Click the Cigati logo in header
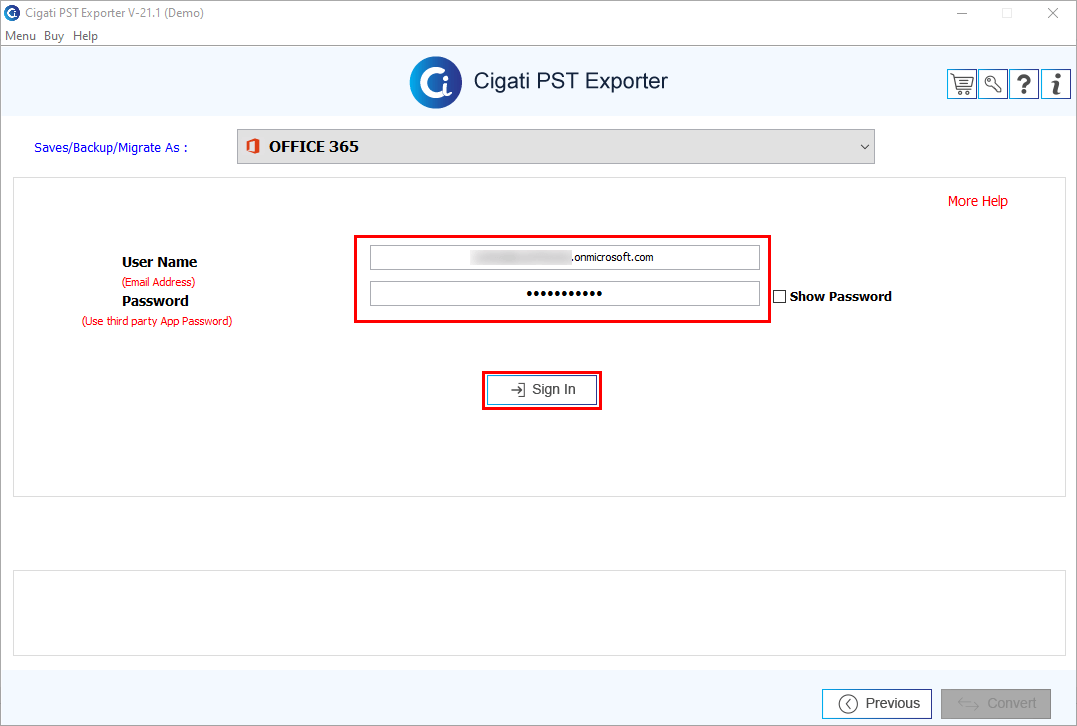The image size is (1077, 726). point(435,82)
